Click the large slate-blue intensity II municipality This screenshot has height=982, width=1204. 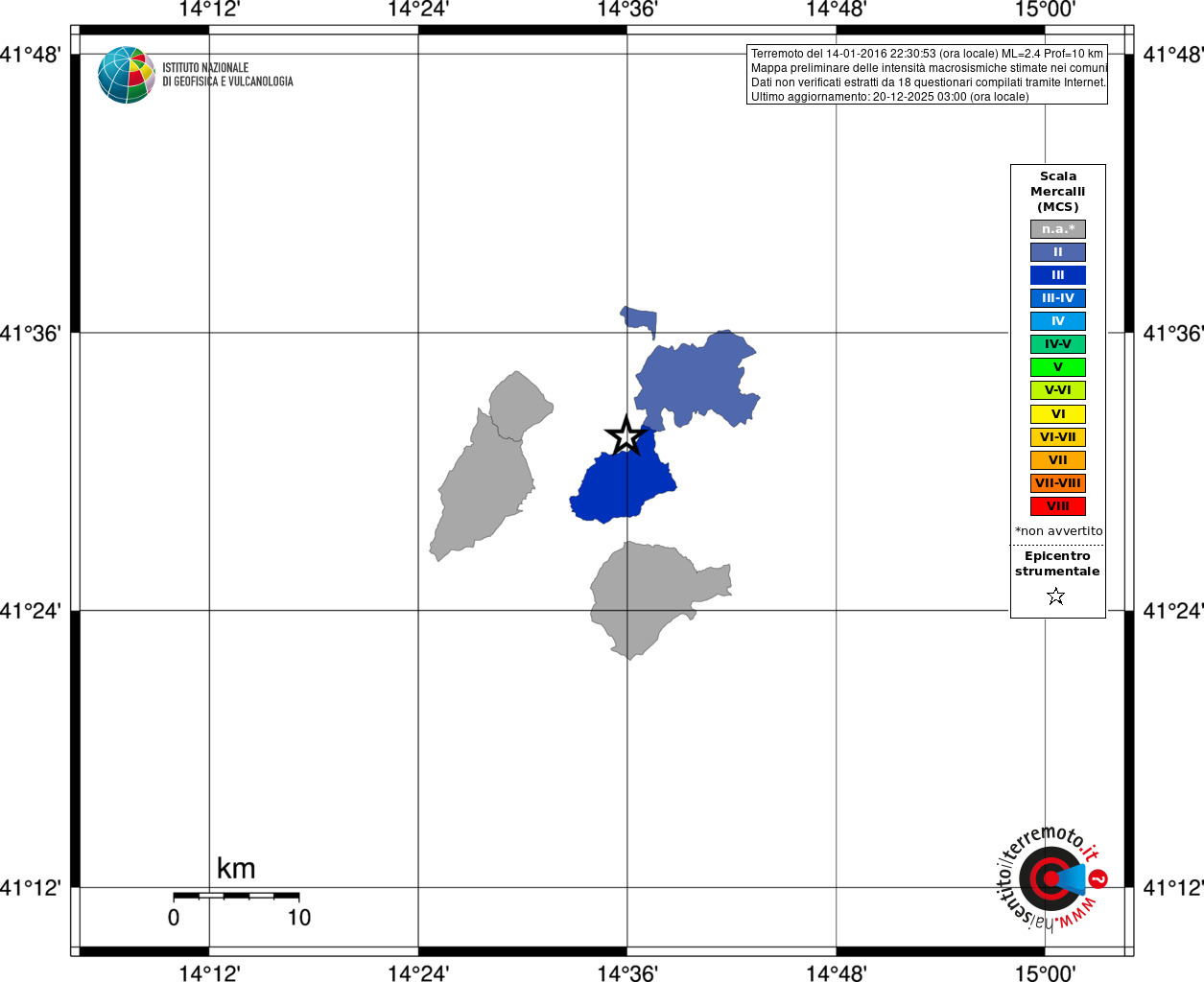click(x=696, y=382)
